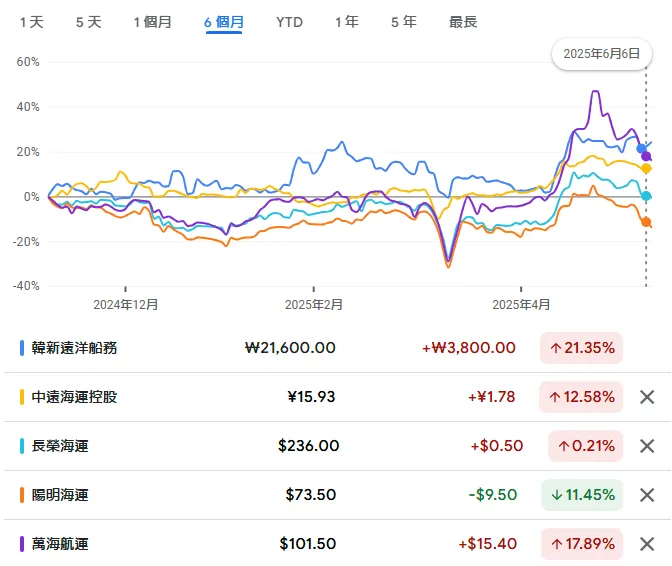Click the ¥15.93 price value
The image size is (672, 566).
tap(312, 397)
